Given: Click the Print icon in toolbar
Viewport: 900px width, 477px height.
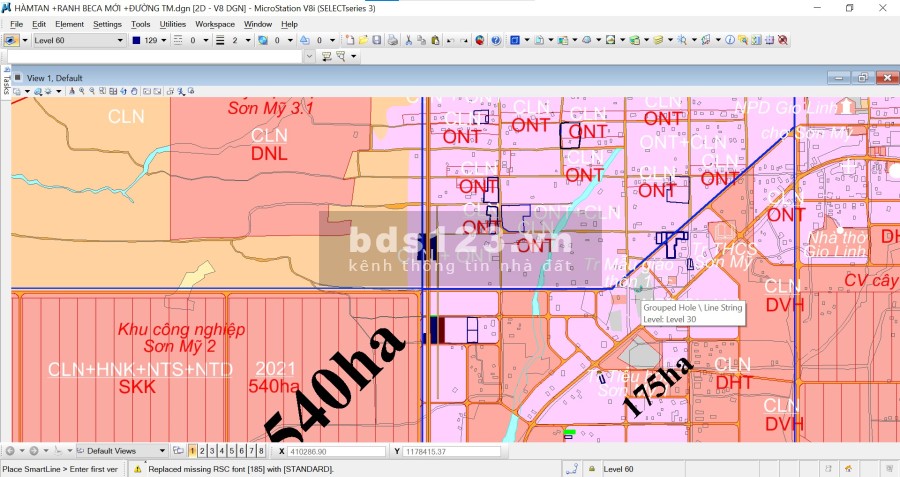Looking at the screenshot, I should [x=394, y=40].
